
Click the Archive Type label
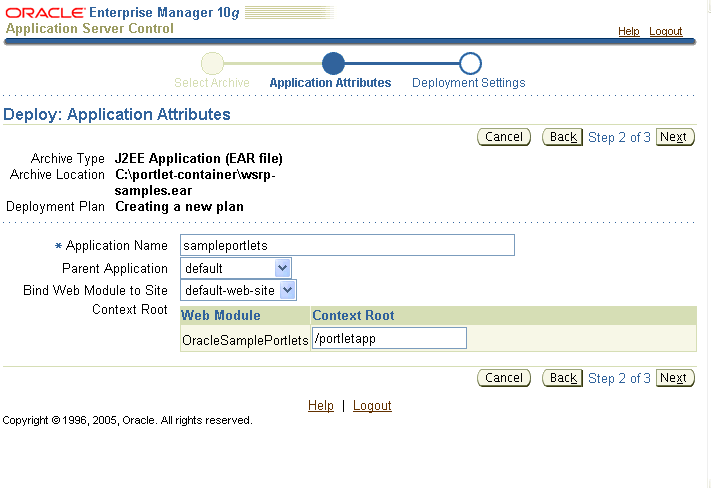[x=68, y=159]
